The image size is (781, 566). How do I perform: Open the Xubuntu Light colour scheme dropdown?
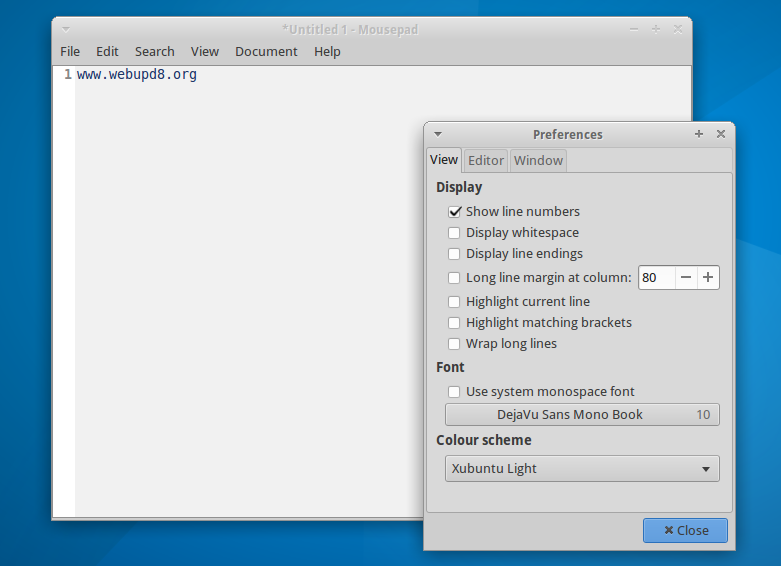click(x=582, y=468)
